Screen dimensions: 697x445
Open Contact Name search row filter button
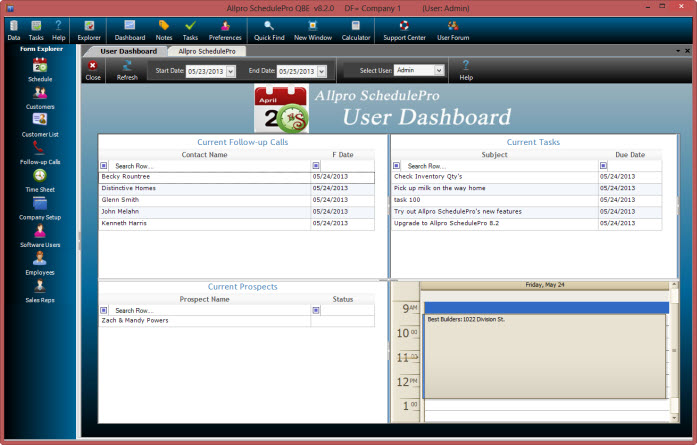[104, 166]
